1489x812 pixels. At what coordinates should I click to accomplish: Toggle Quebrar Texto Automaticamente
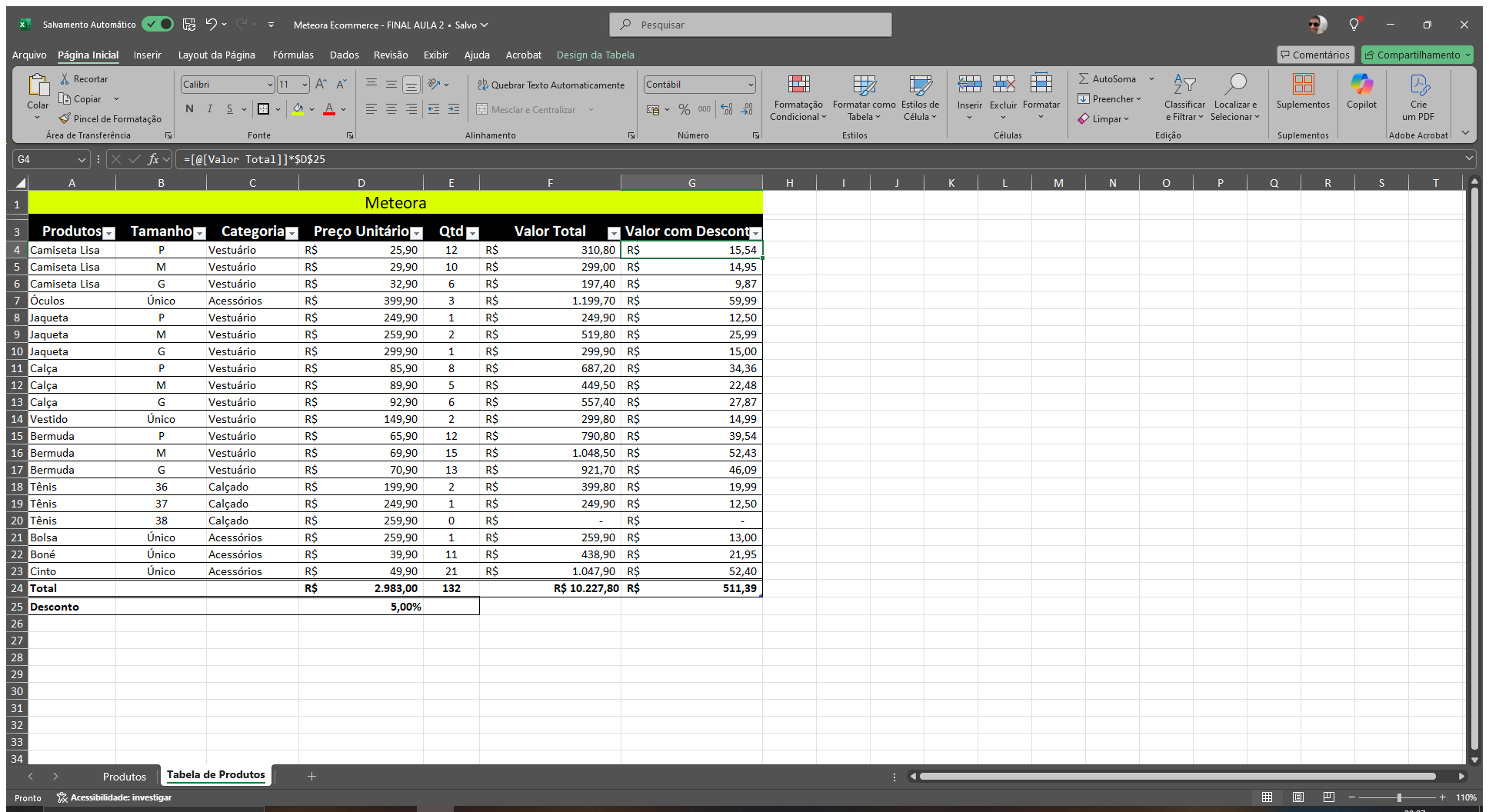click(x=551, y=85)
